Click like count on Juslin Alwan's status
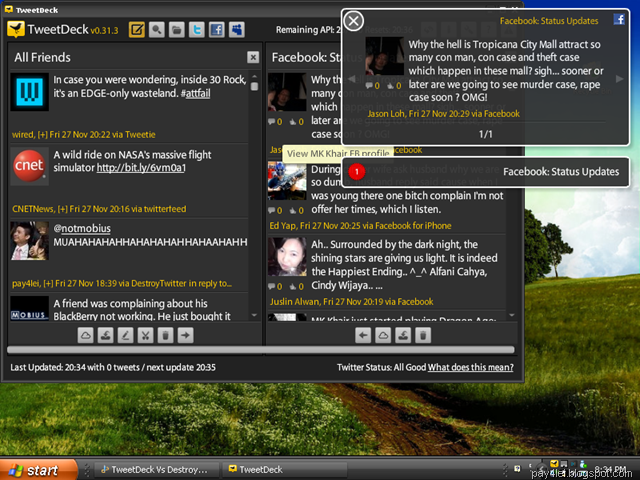This screenshot has height=480, width=640. click(x=297, y=287)
